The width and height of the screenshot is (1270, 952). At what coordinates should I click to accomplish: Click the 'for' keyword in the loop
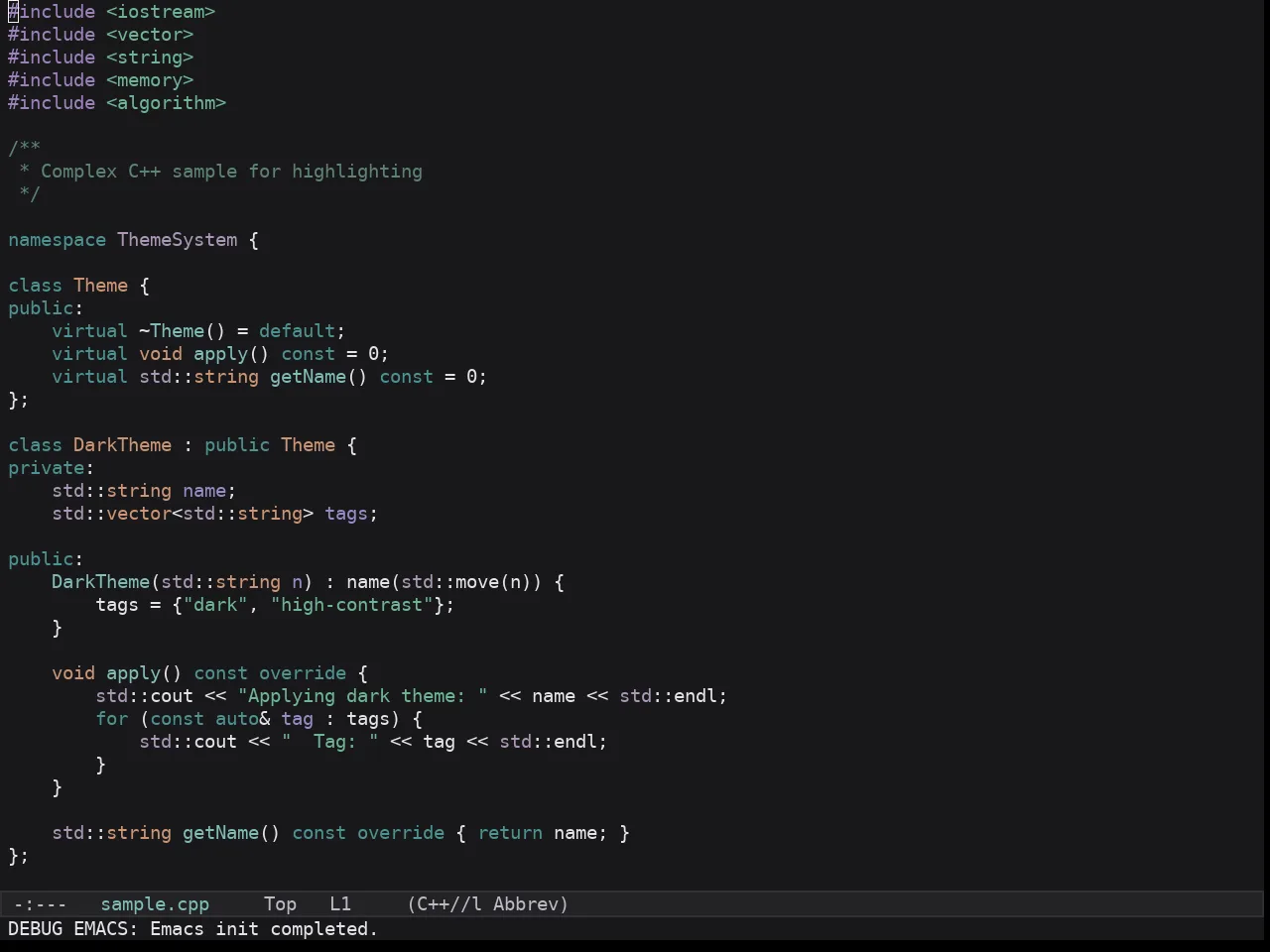coord(111,719)
